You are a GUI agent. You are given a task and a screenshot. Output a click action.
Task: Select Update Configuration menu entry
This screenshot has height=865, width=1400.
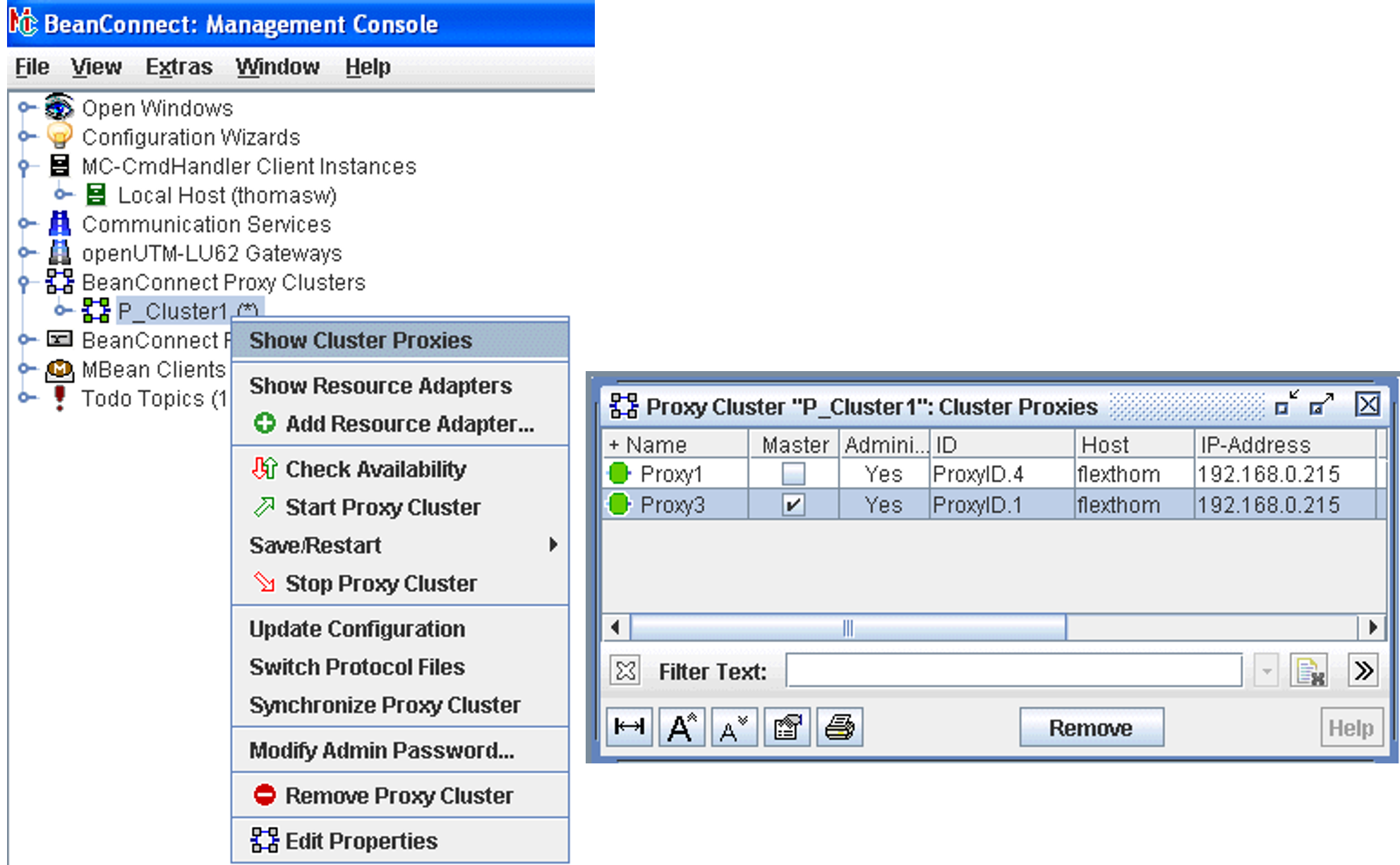[400, 628]
